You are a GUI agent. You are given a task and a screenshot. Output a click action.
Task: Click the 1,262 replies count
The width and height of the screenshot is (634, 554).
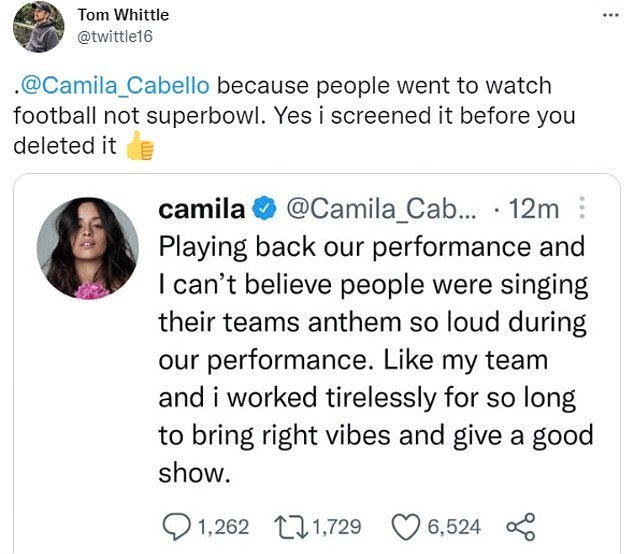coord(222,526)
